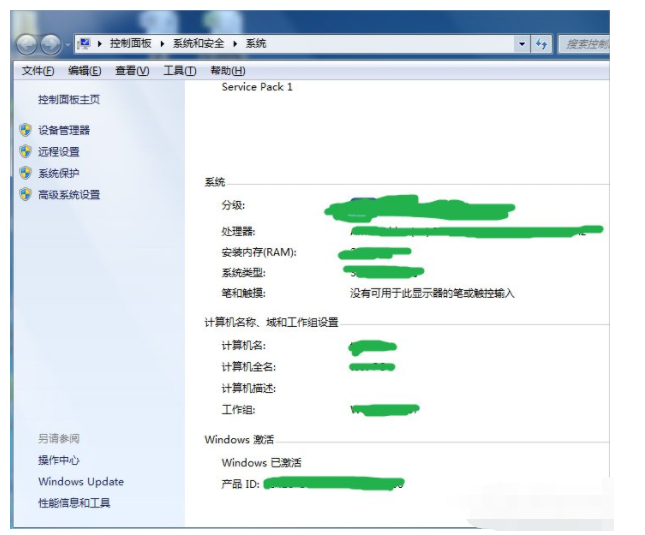The height and width of the screenshot is (535, 645).
Task: Open 操作中心 link
Action: tap(59, 460)
